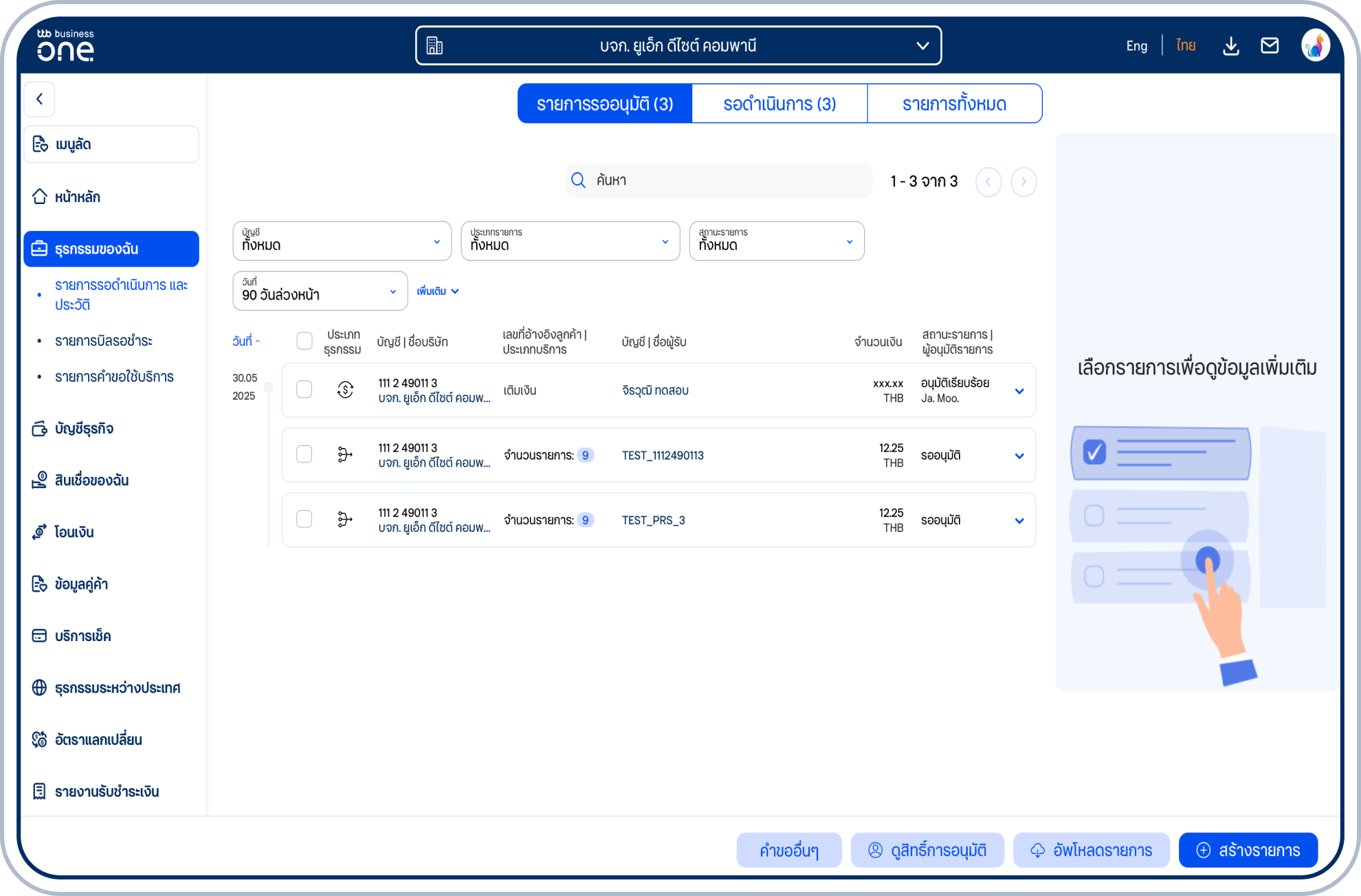Switch to รอดำเนินการ (3) tab
Viewport: 1361px width, 896px height.
(x=779, y=104)
